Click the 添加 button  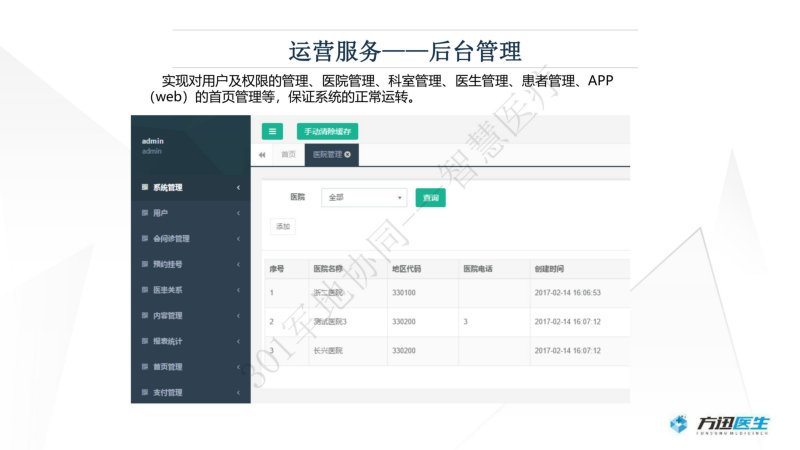[283, 227]
